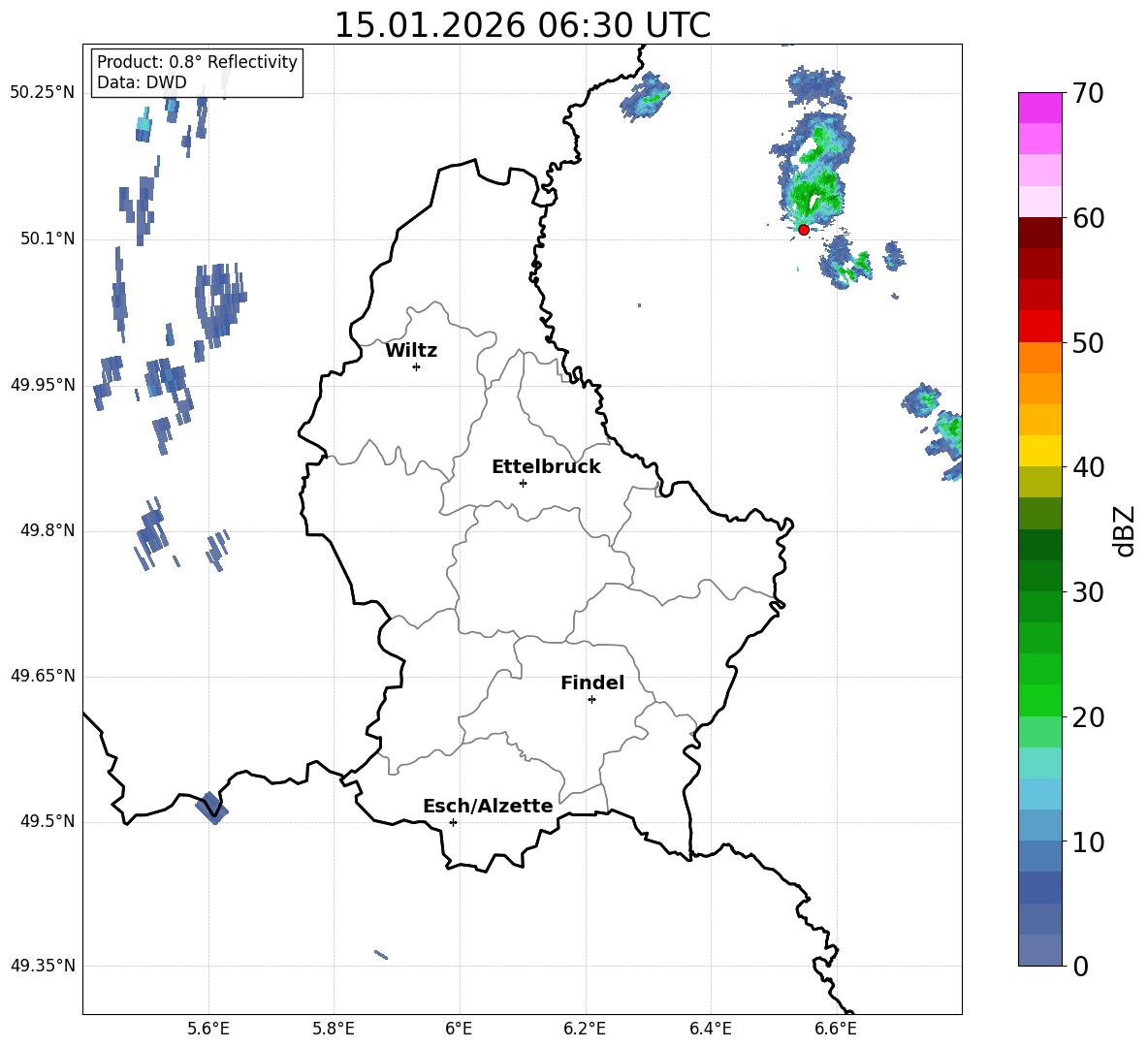This screenshot has width=1148, height=1048.
Task: Click the red radar site marker dot
Action: [804, 230]
